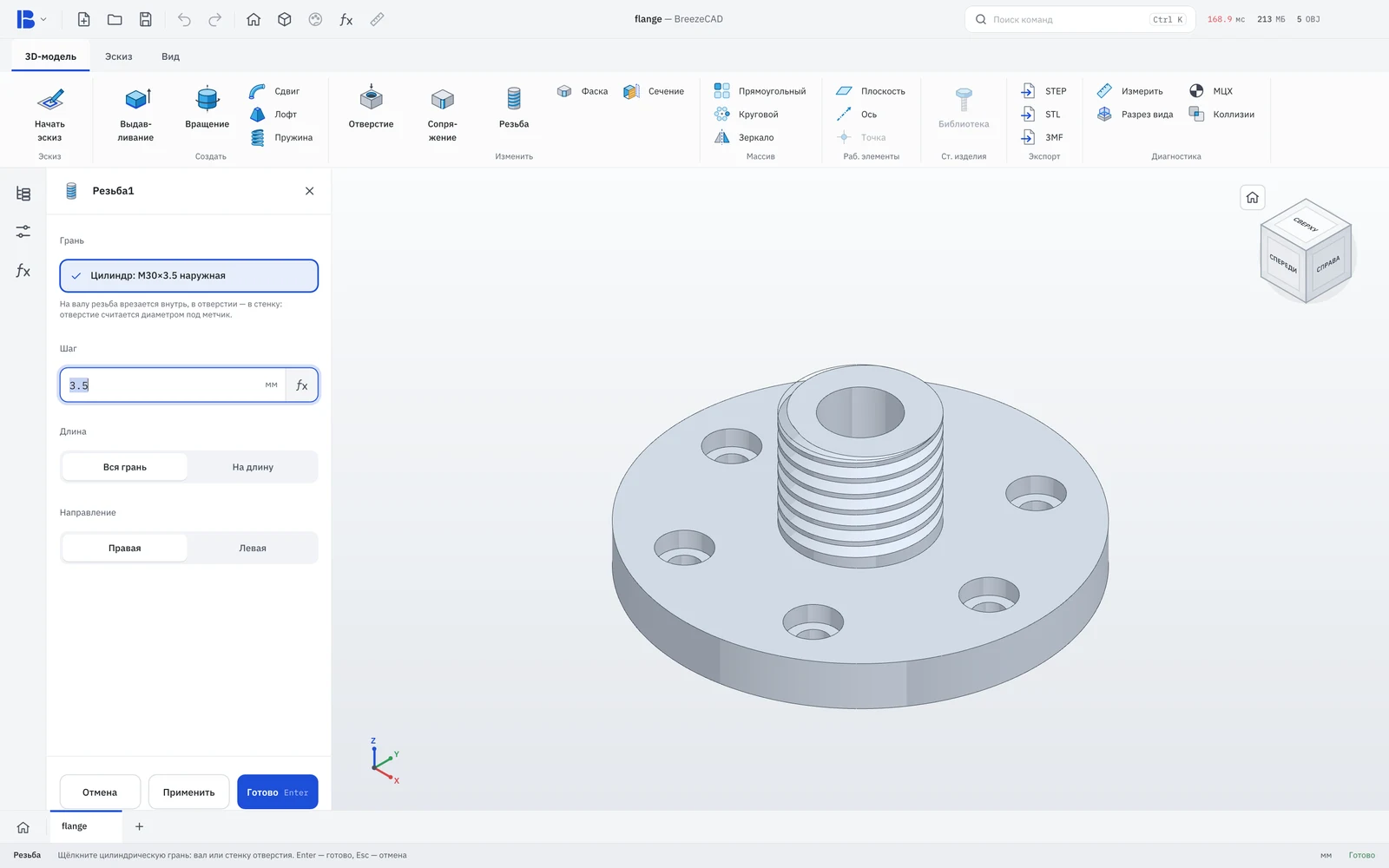Open the parameters sliders panel in sidebar

click(x=23, y=232)
